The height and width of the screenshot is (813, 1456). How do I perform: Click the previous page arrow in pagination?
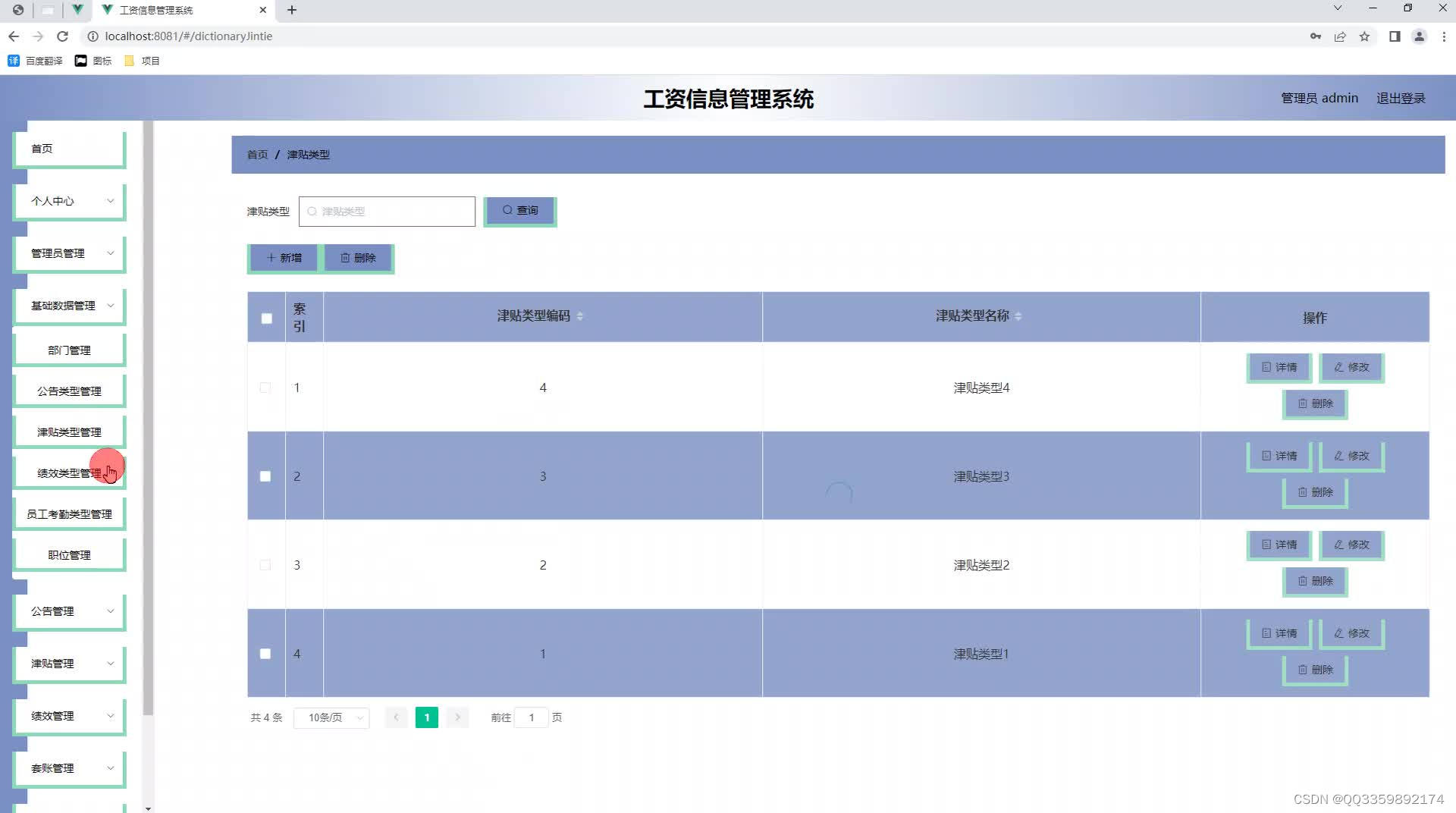tap(396, 717)
